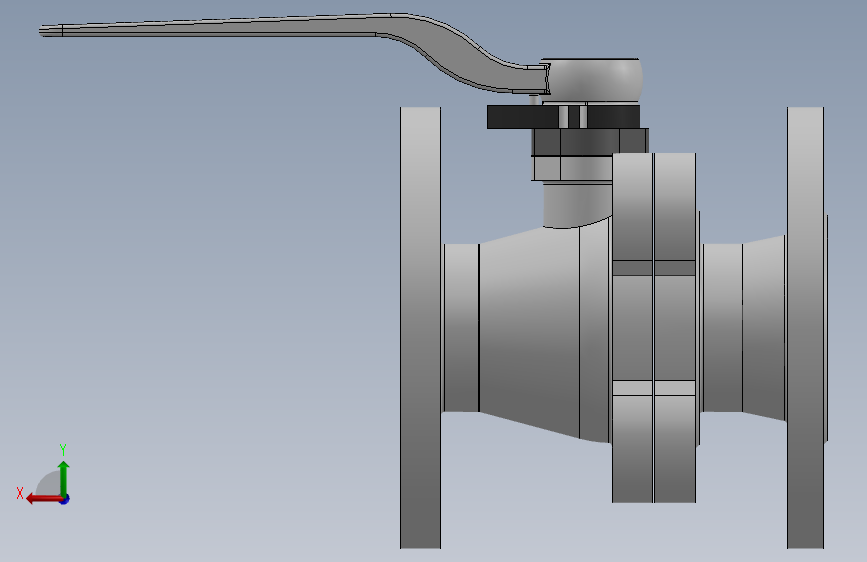Click the green Y axis arrow of the triad

pyautogui.click(x=64, y=478)
